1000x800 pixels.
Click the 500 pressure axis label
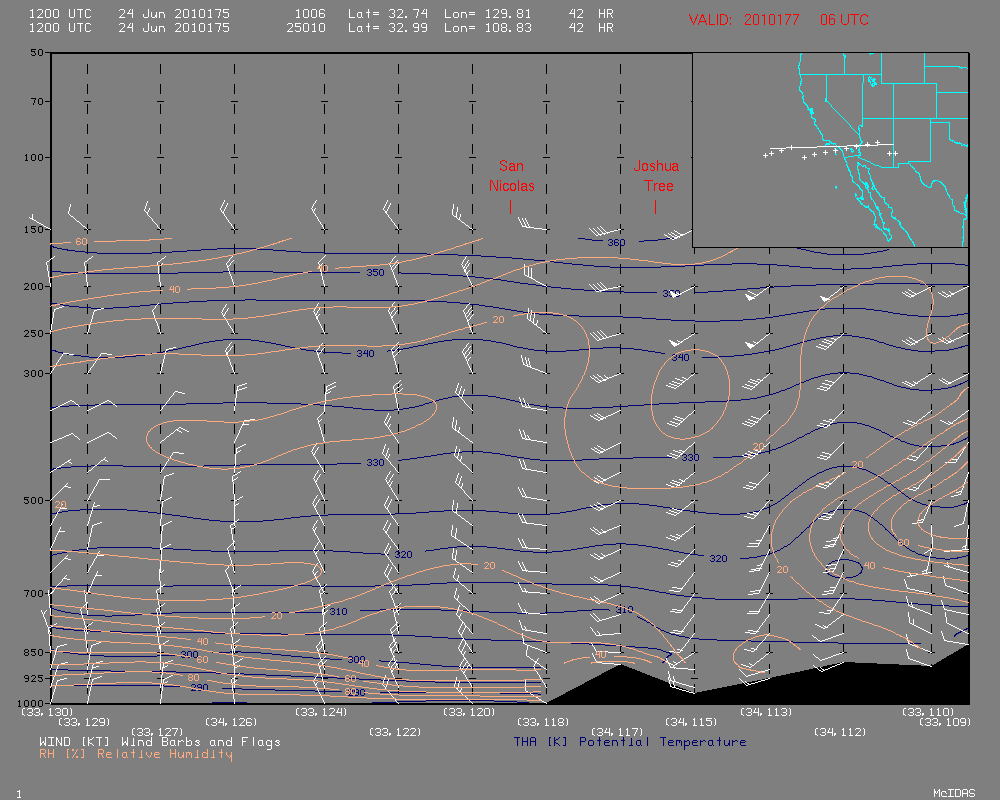[x=34, y=501]
